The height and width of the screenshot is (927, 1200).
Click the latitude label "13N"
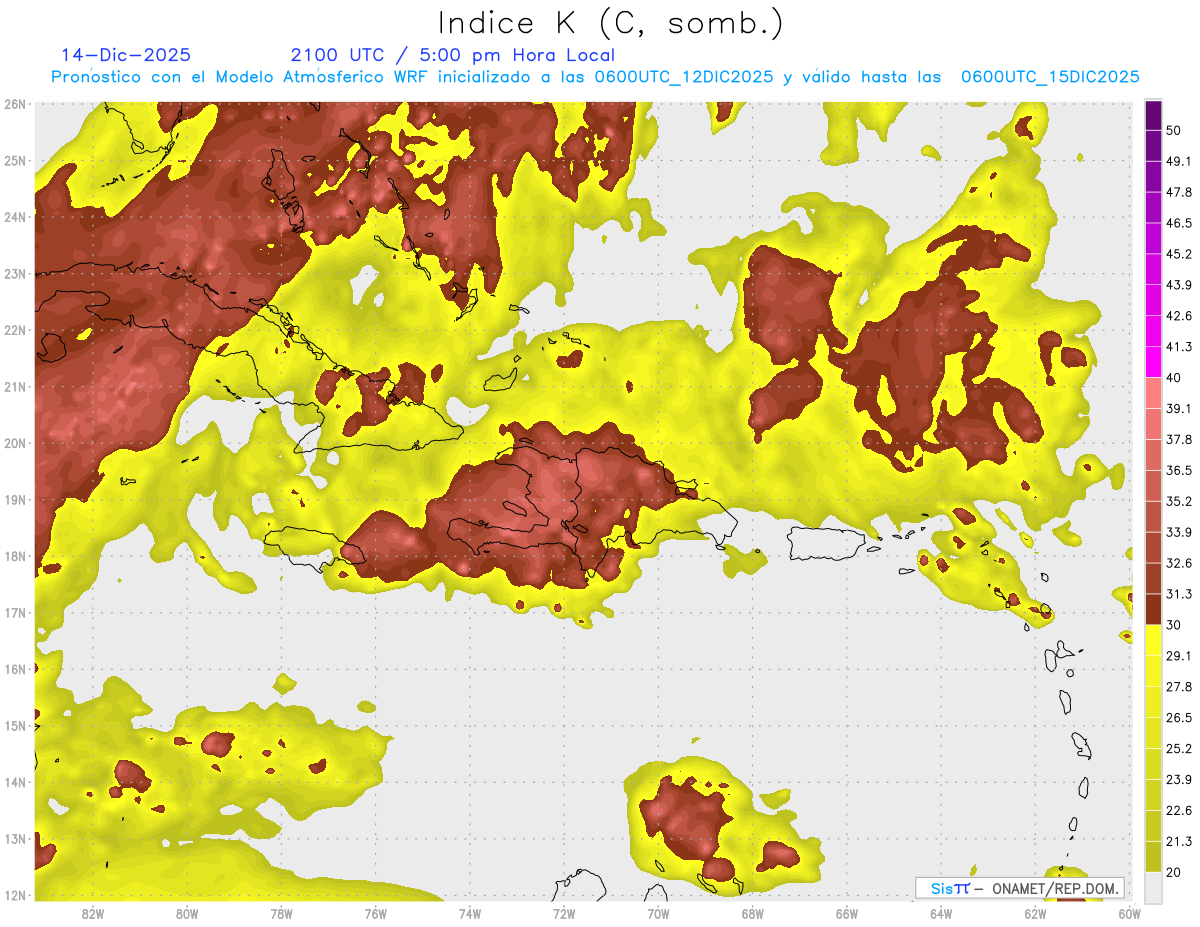click(15, 838)
